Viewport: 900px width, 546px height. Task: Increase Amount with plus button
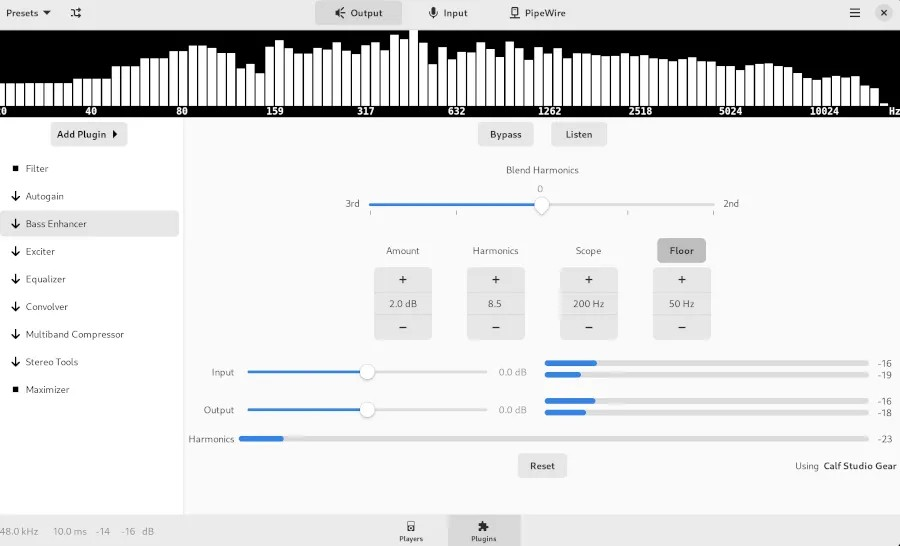[403, 280]
